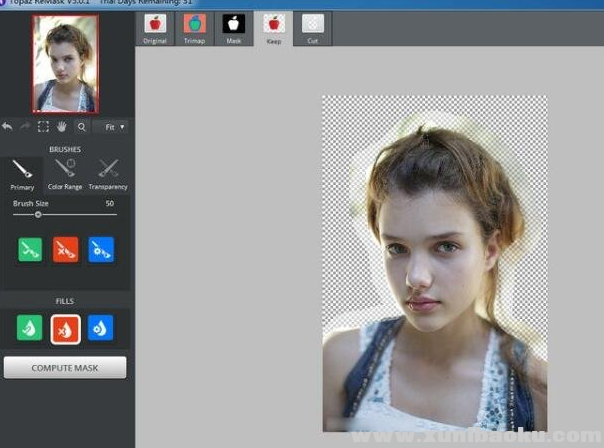604x448 pixels.
Task: Click the undo arrow icon
Action: (8, 127)
